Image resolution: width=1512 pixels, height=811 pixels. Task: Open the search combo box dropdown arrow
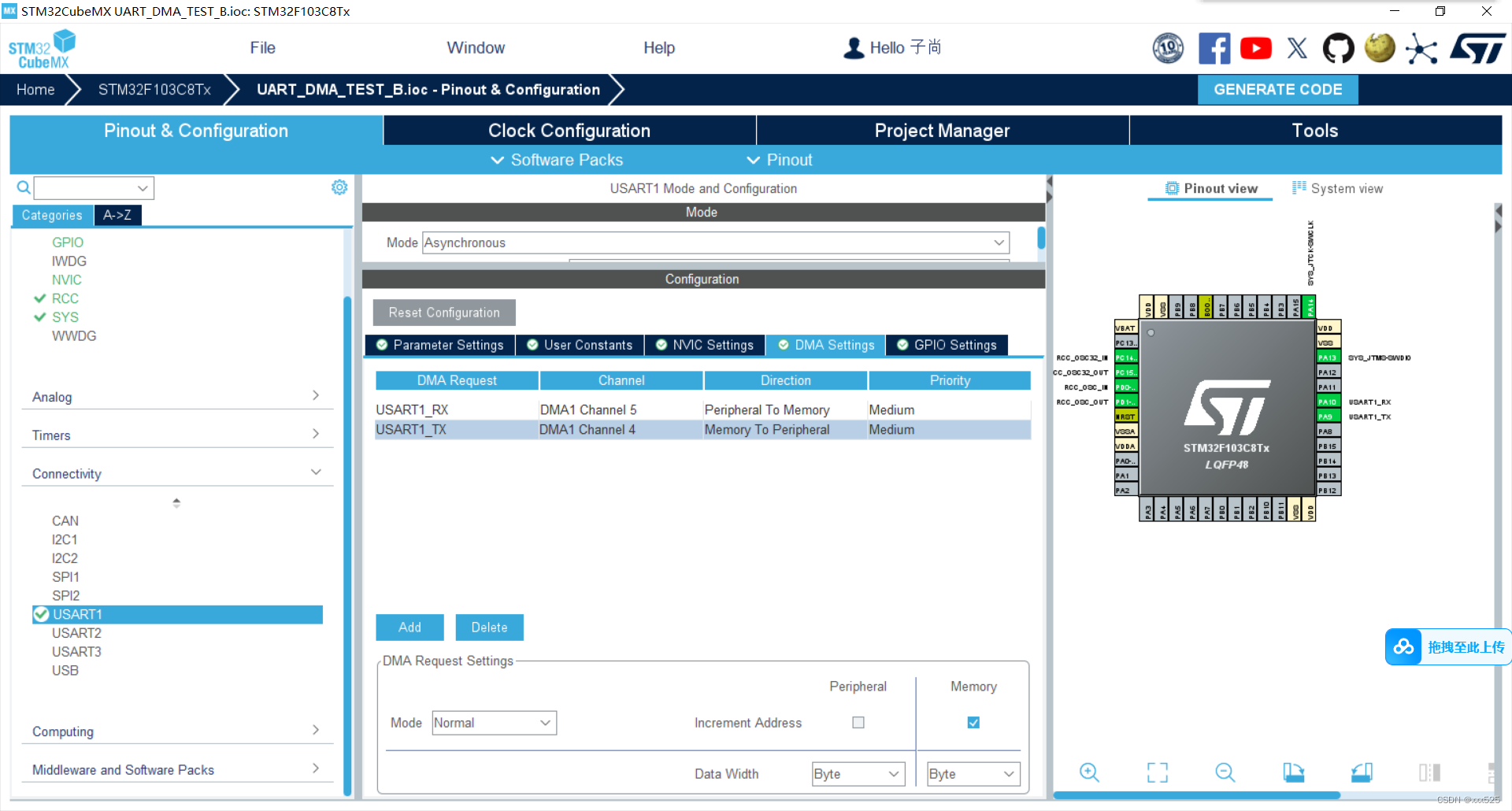pos(143,188)
